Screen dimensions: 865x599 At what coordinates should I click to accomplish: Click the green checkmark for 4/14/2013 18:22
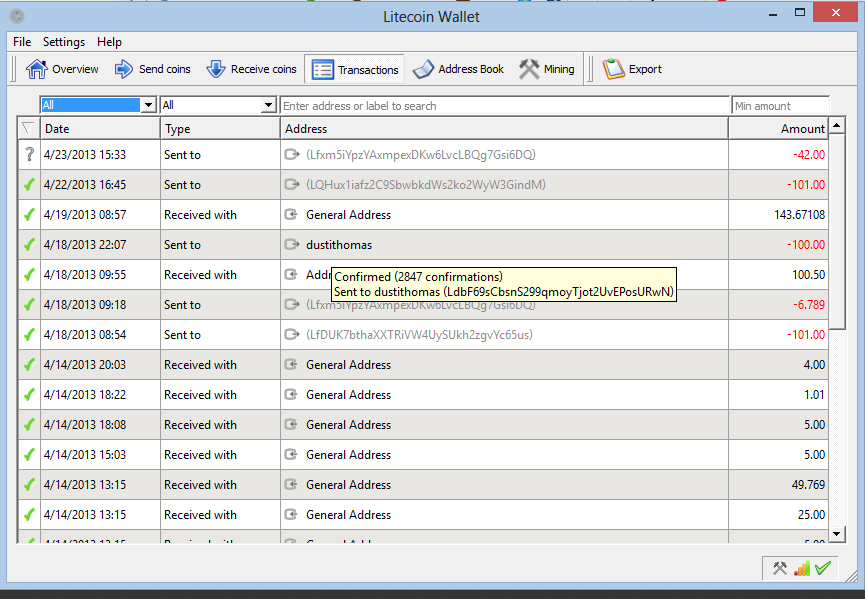click(x=30, y=395)
